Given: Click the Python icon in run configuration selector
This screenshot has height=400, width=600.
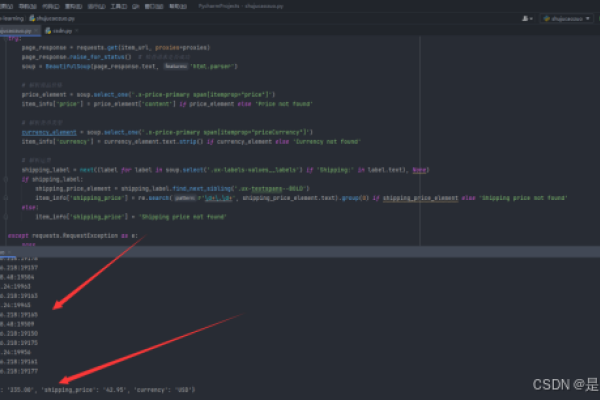Looking at the screenshot, I should pos(547,18).
